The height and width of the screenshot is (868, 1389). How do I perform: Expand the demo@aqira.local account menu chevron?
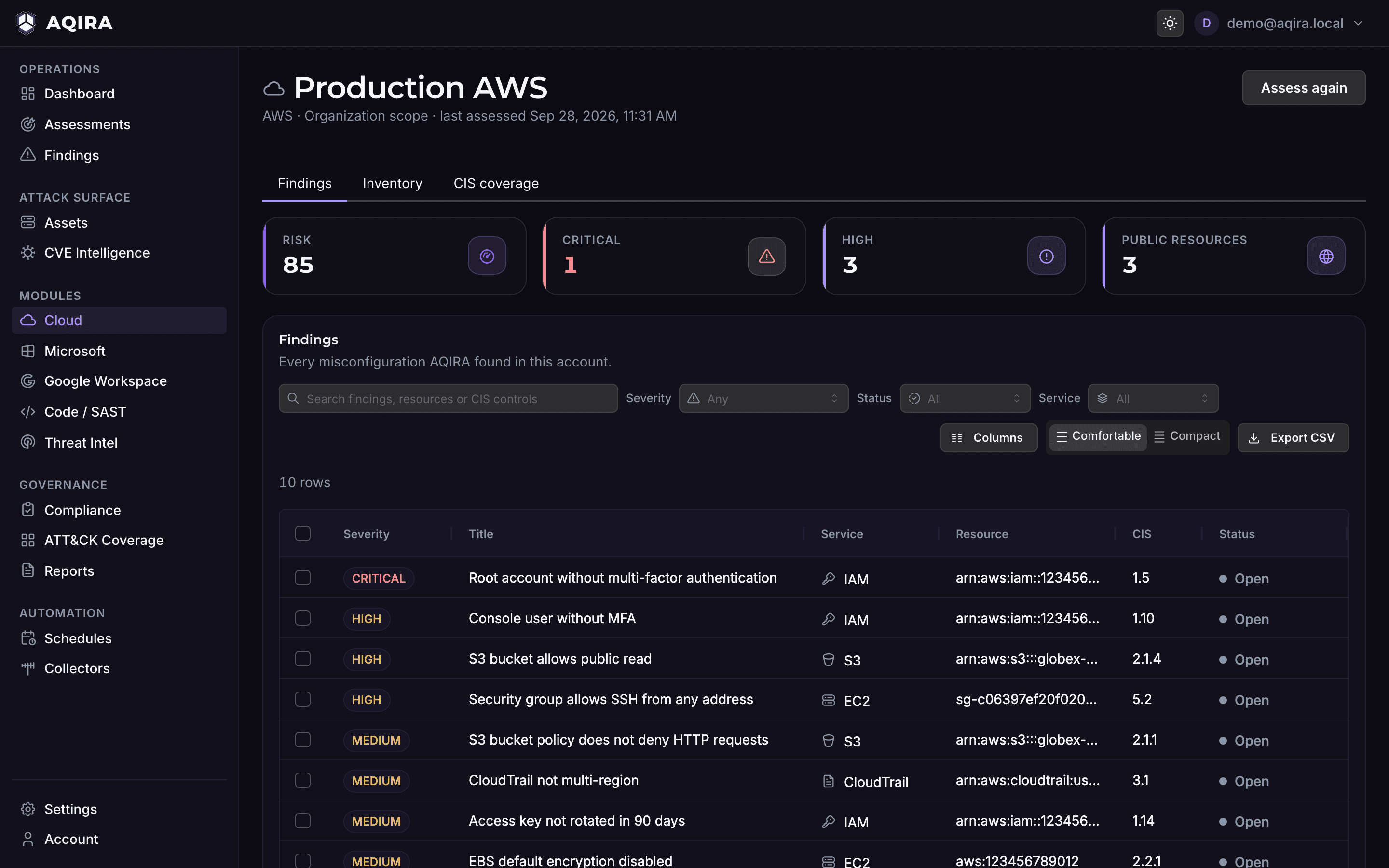(x=1358, y=24)
